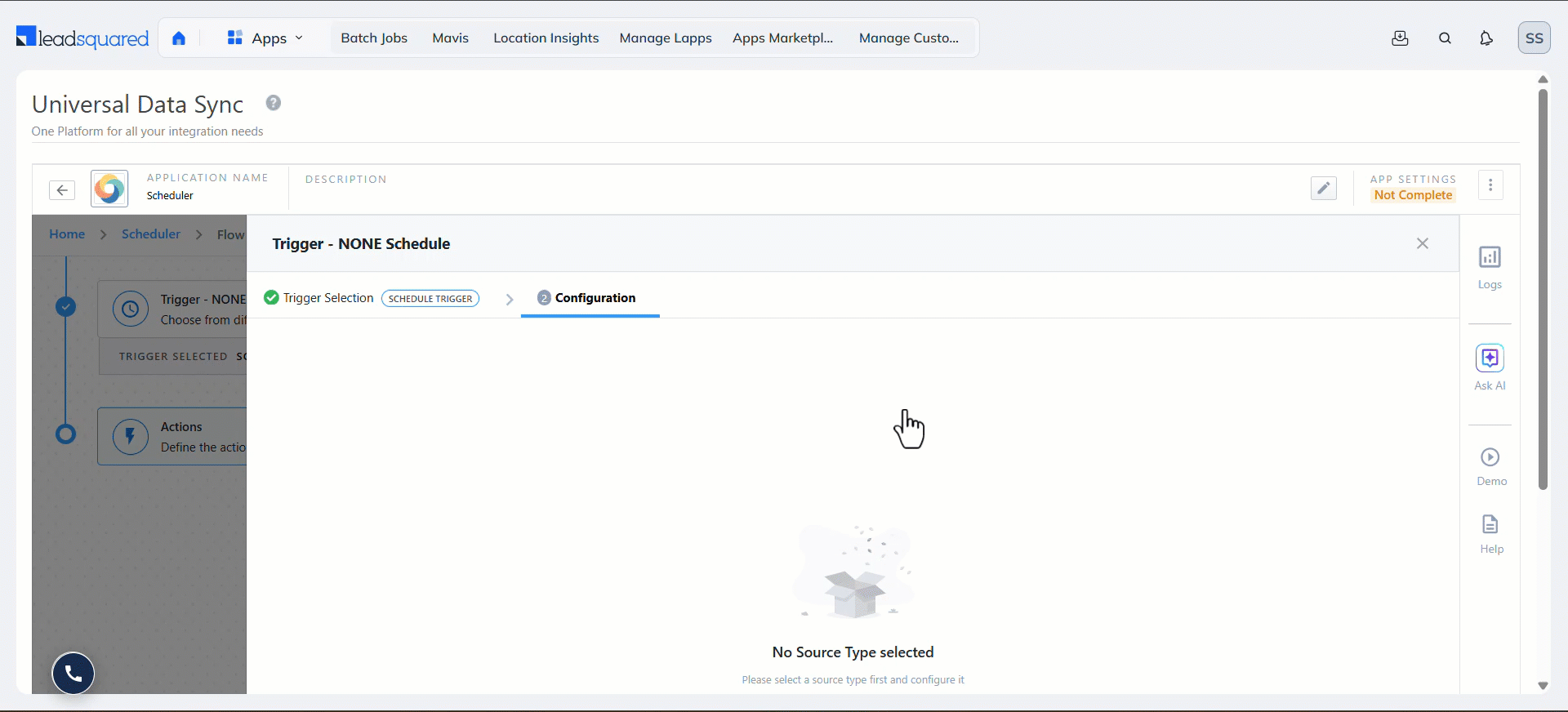Select the Configuration step tab
The width and height of the screenshot is (1568, 712).
point(590,298)
